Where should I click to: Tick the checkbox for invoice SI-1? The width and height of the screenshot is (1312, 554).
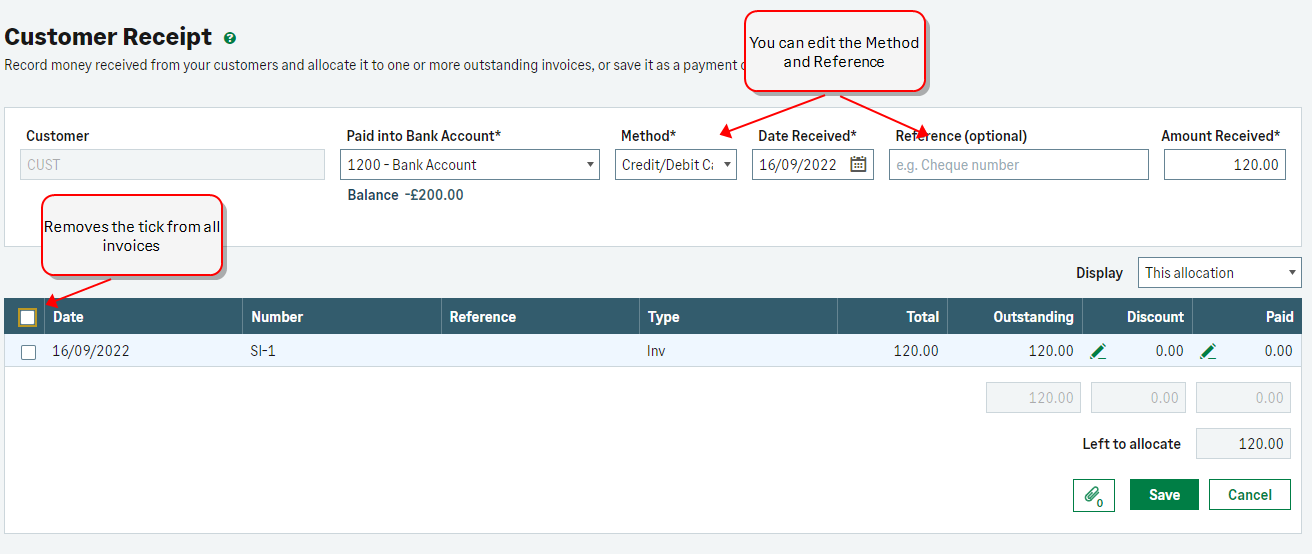click(x=29, y=352)
